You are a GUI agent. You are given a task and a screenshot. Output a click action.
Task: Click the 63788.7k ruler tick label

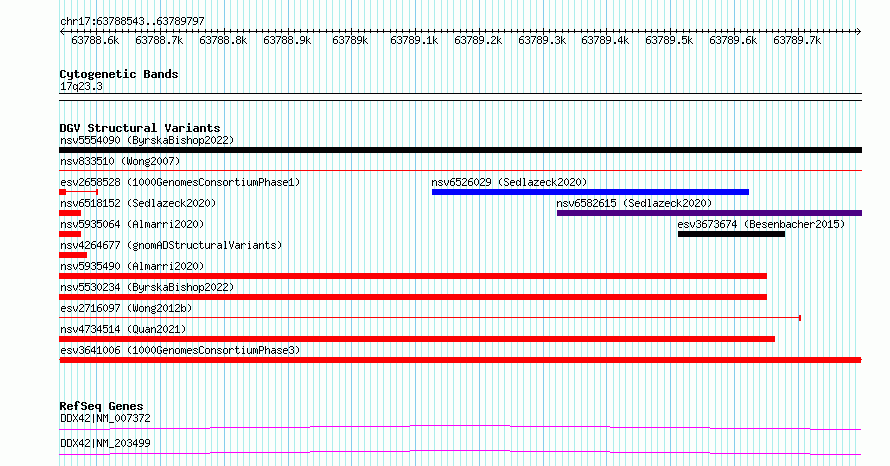click(159, 41)
